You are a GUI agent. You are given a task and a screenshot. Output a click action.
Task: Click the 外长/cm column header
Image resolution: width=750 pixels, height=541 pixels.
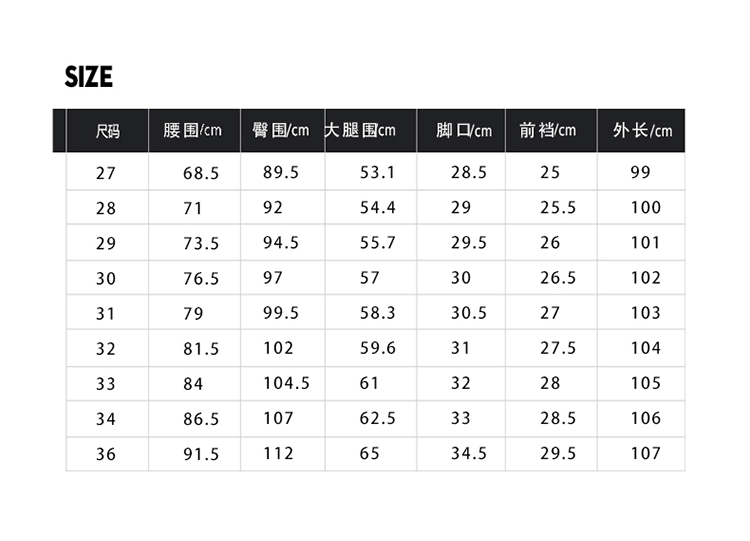pyautogui.click(x=642, y=131)
